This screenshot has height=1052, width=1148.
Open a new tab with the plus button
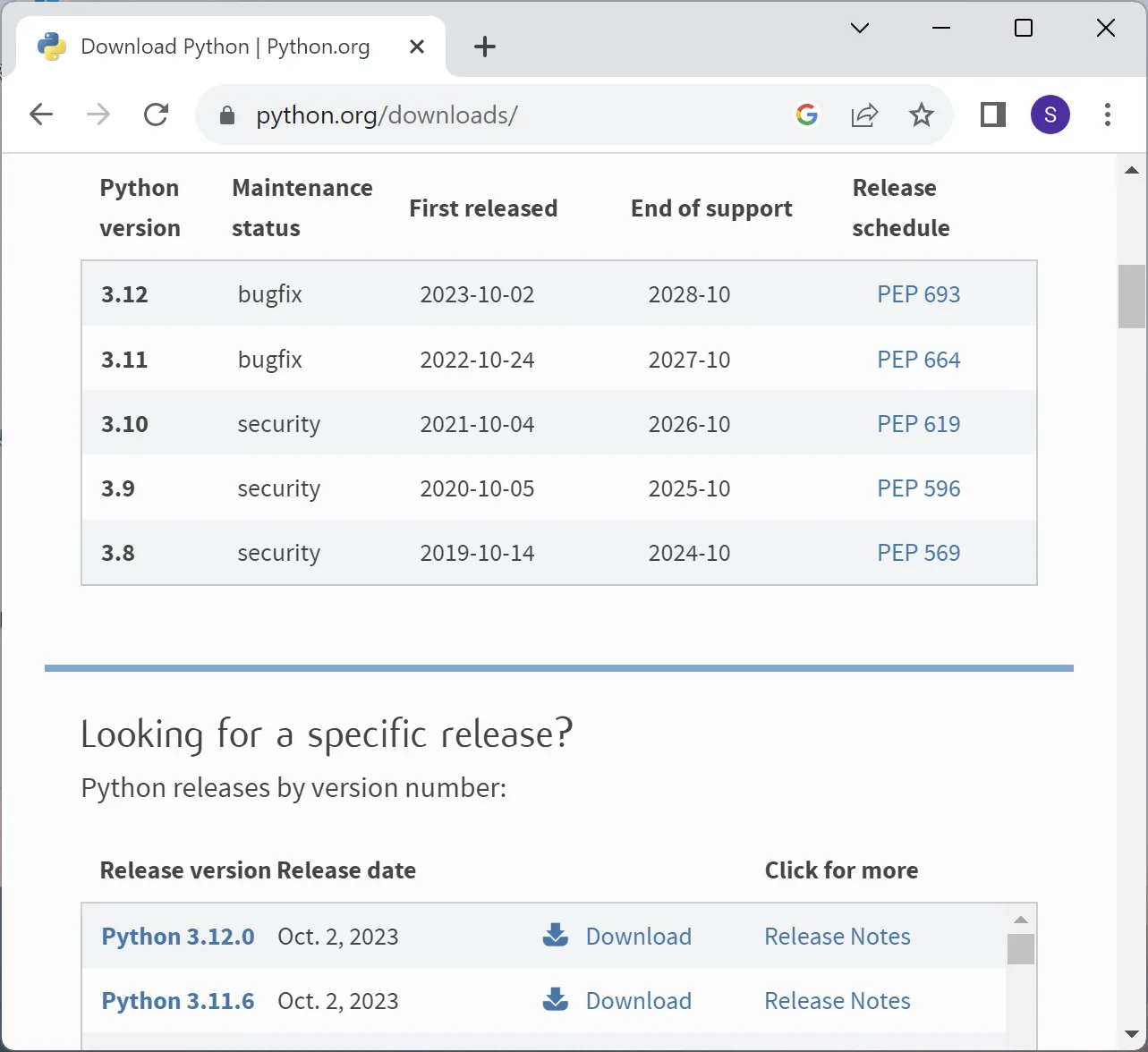[484, 47]
